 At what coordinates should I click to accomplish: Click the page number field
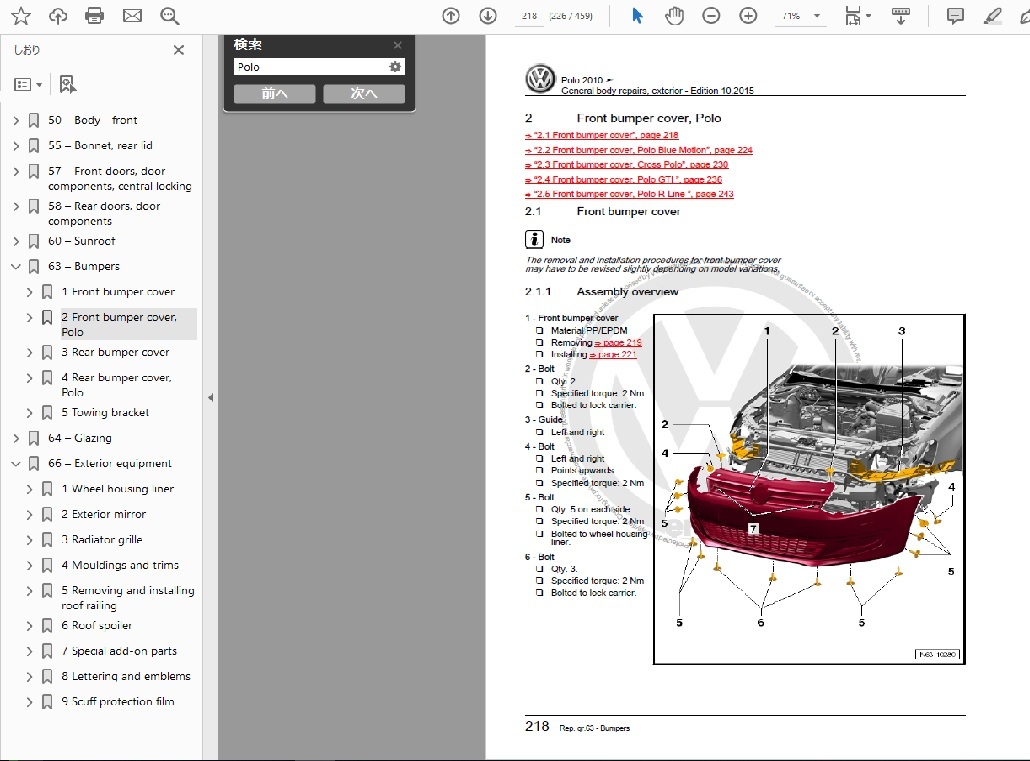coord(529,16)
